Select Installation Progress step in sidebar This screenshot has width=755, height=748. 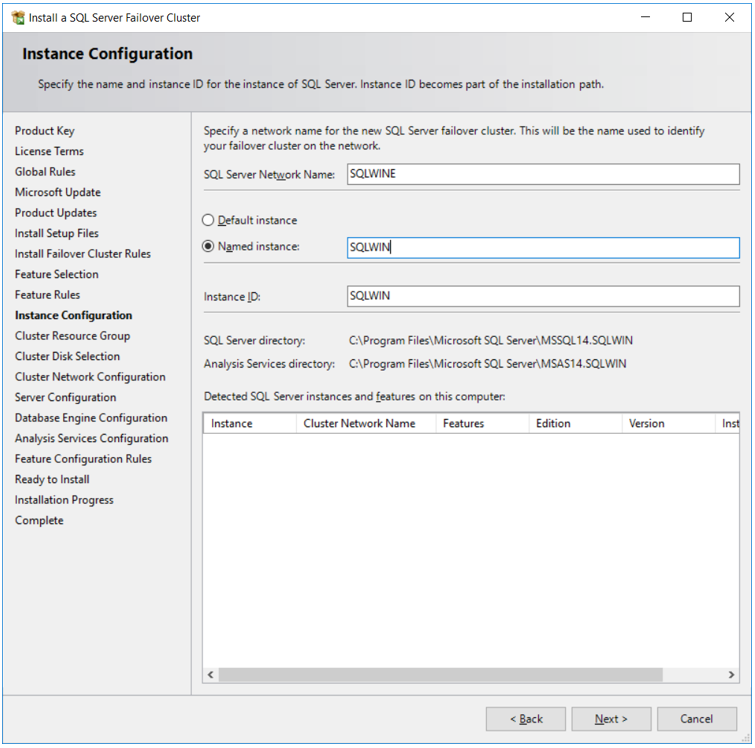click(64, 500)
